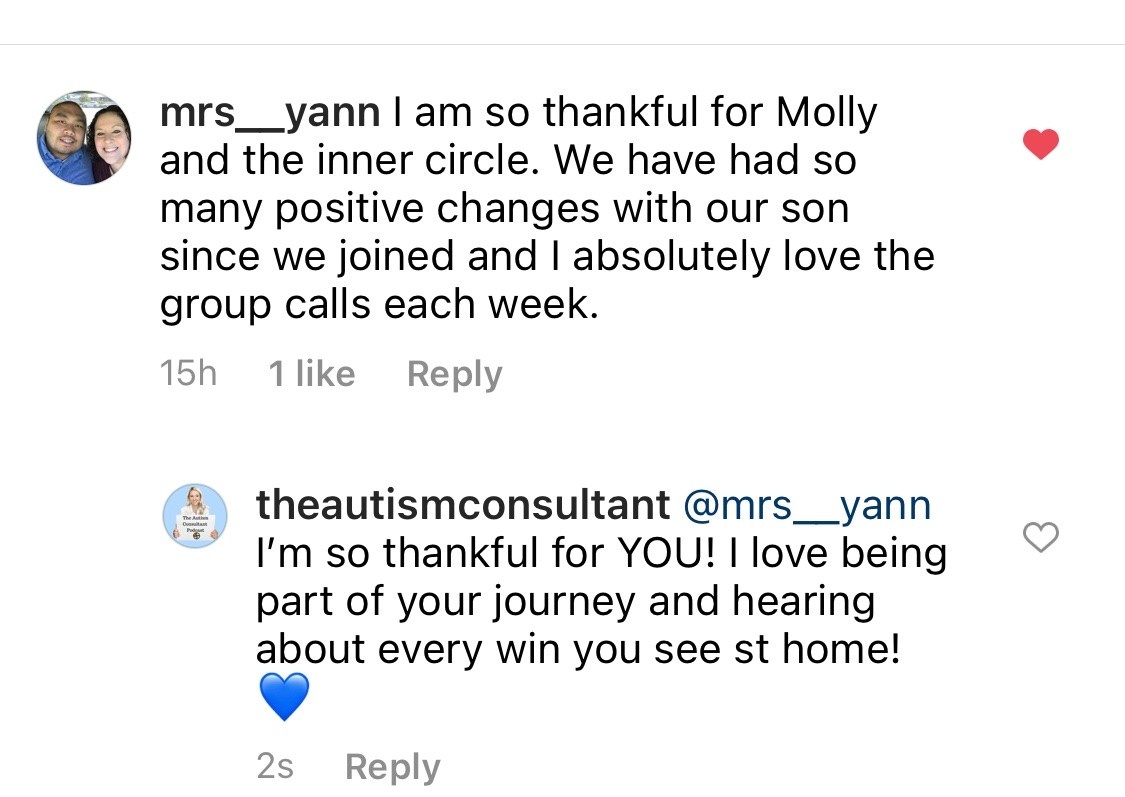Click the "part of your journey and hearing" line
This screenshot has height=797, width=1125.
pos(565,602)
